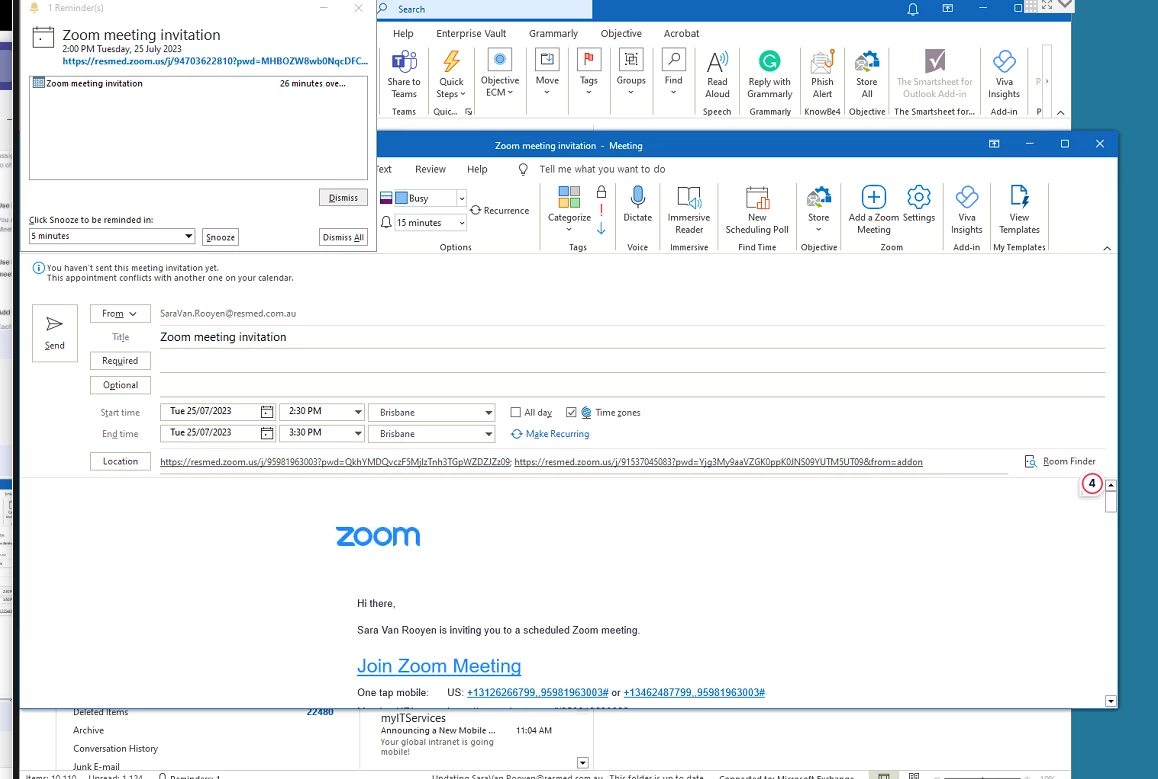Open Start time calendar picker icon
The width and height of the screenshot is (1158, 779).
[267, 412]
